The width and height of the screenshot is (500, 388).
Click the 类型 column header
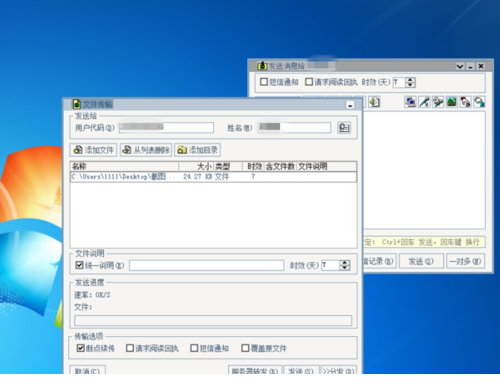228,166
